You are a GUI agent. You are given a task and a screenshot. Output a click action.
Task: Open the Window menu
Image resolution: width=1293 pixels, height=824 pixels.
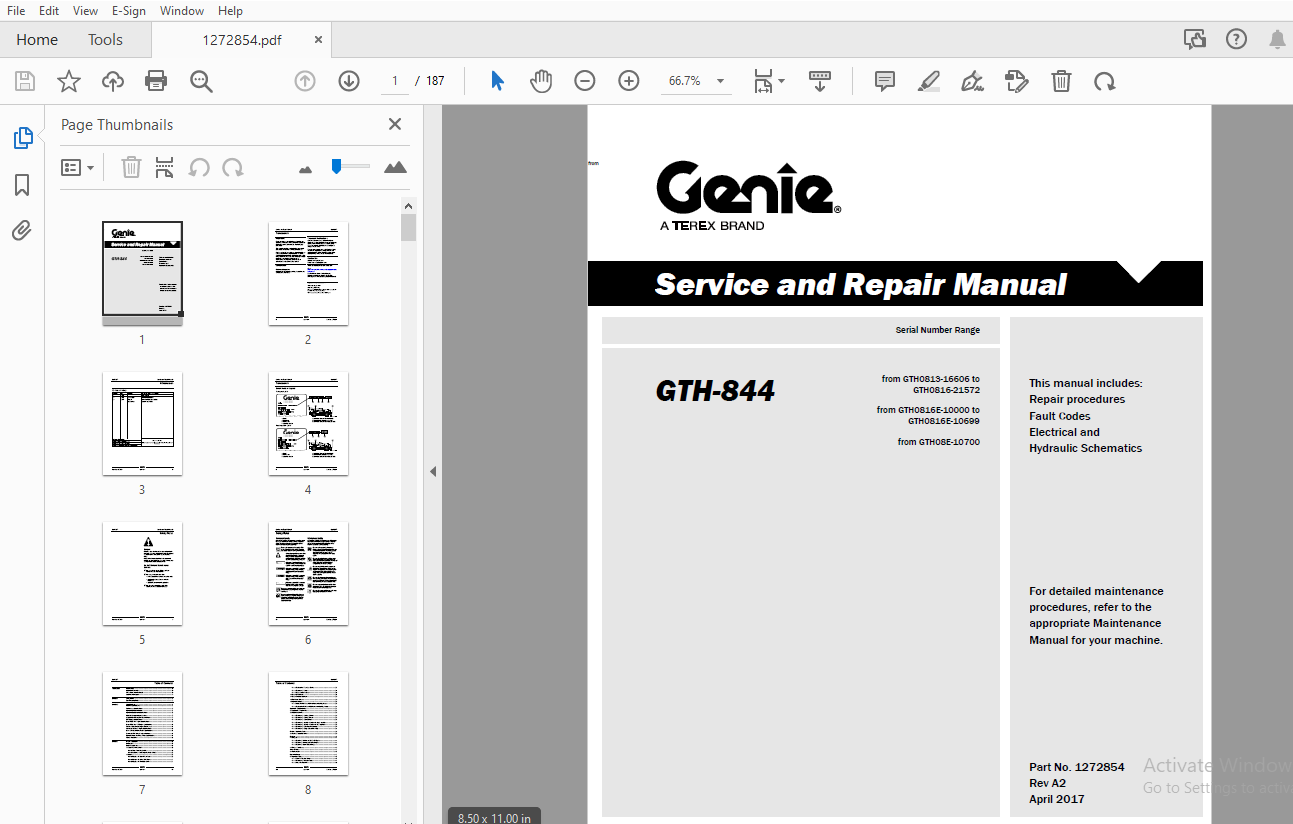click(x=181, y=10)
